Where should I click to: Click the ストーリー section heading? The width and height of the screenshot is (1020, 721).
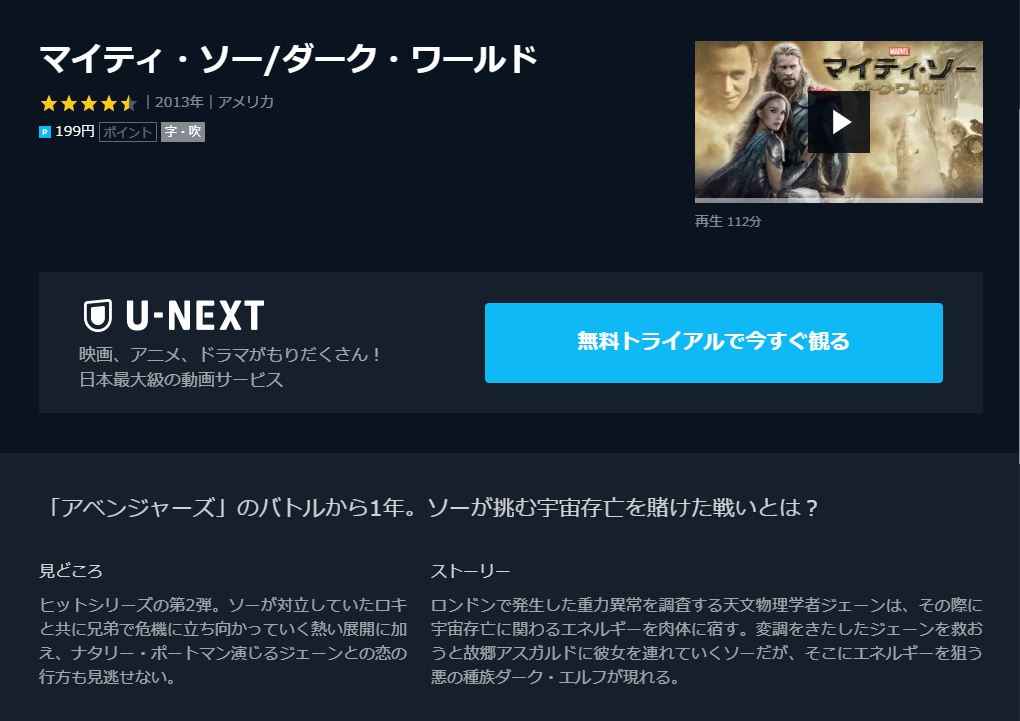(x=470, y=571)
